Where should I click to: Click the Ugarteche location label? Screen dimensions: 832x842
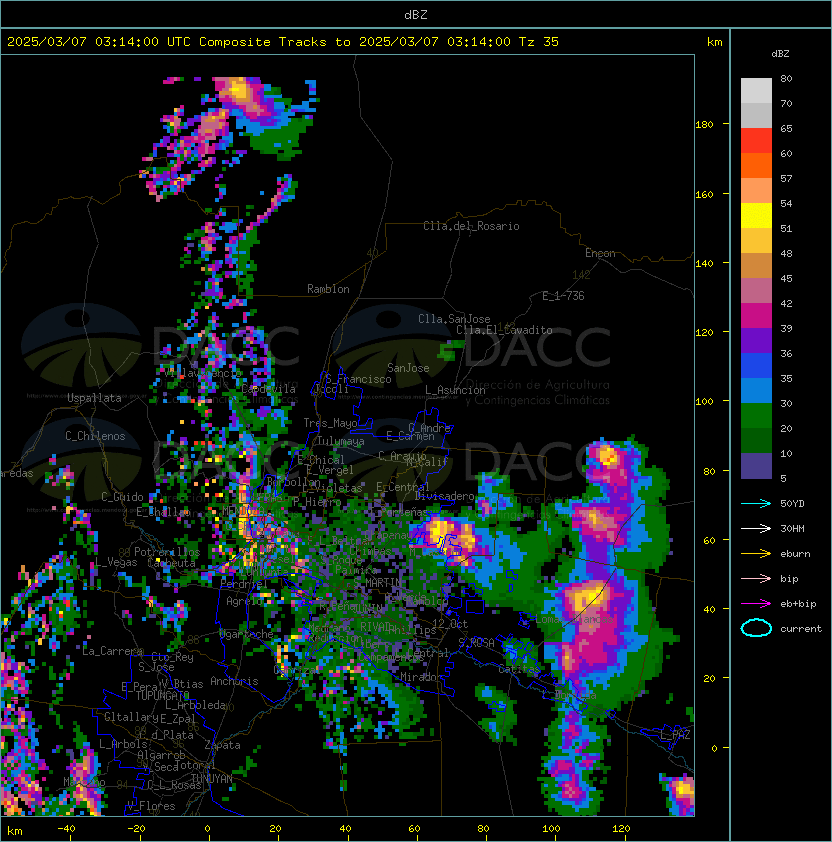[x=247, y=635]
